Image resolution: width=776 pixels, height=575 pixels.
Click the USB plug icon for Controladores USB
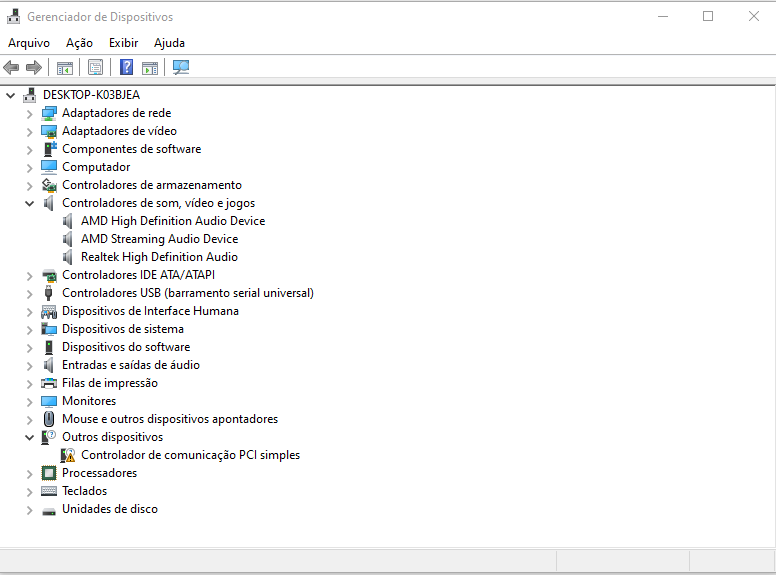point(48,293)
